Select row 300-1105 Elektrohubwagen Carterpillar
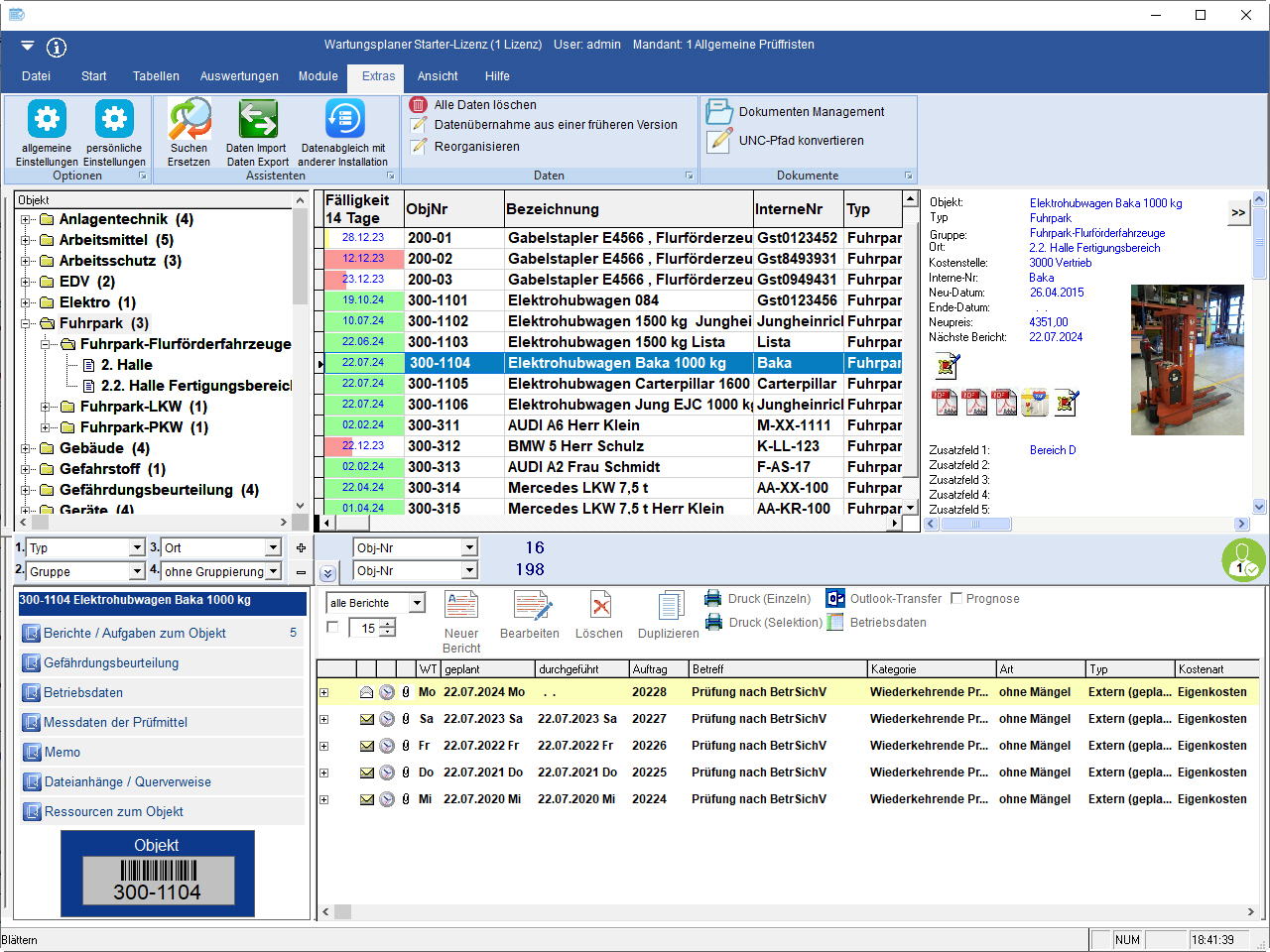The image size is (1270, 952). [x=613, y=384]
